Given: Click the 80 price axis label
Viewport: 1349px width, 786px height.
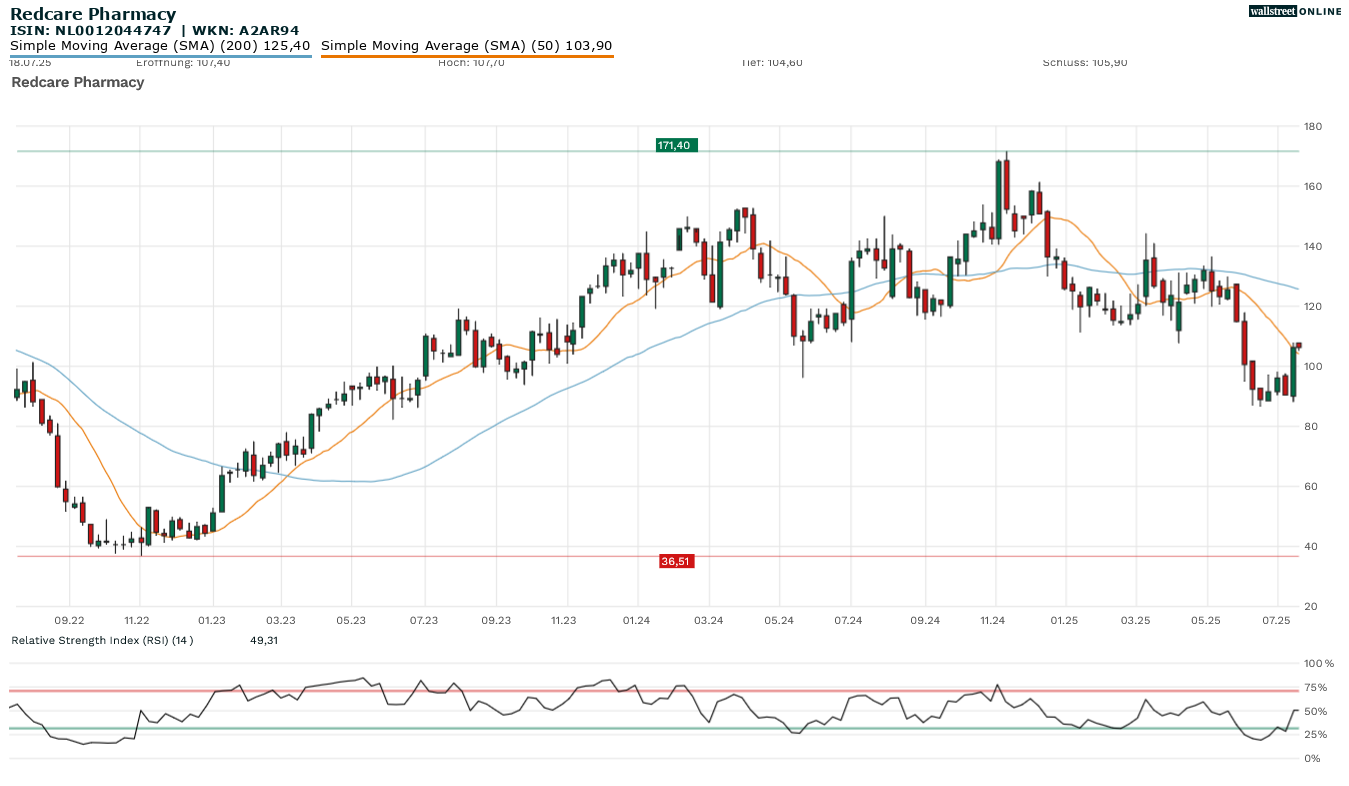Looking at the screenshot, I should [x=1309, y=427].
